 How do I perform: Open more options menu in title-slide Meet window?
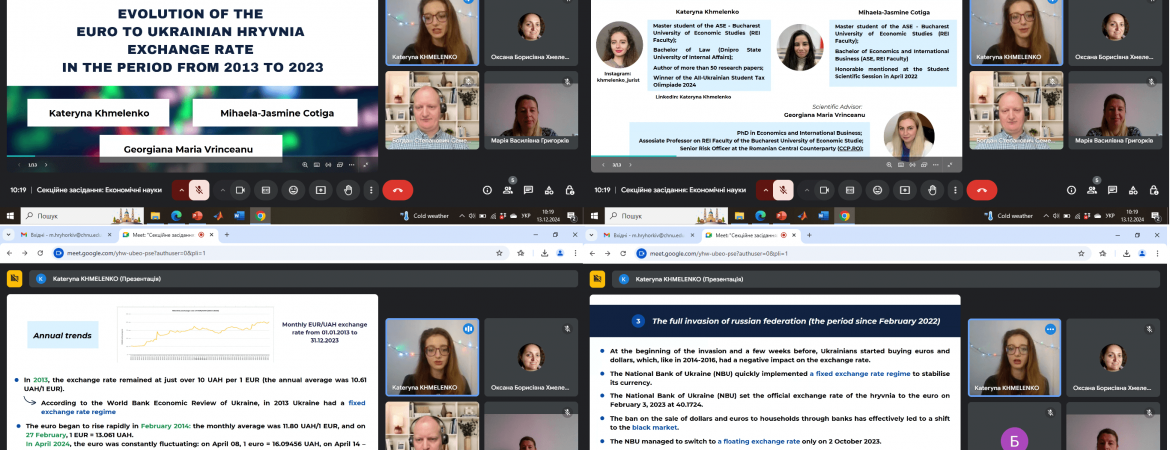pyautogui.click(x=371, y=190)
